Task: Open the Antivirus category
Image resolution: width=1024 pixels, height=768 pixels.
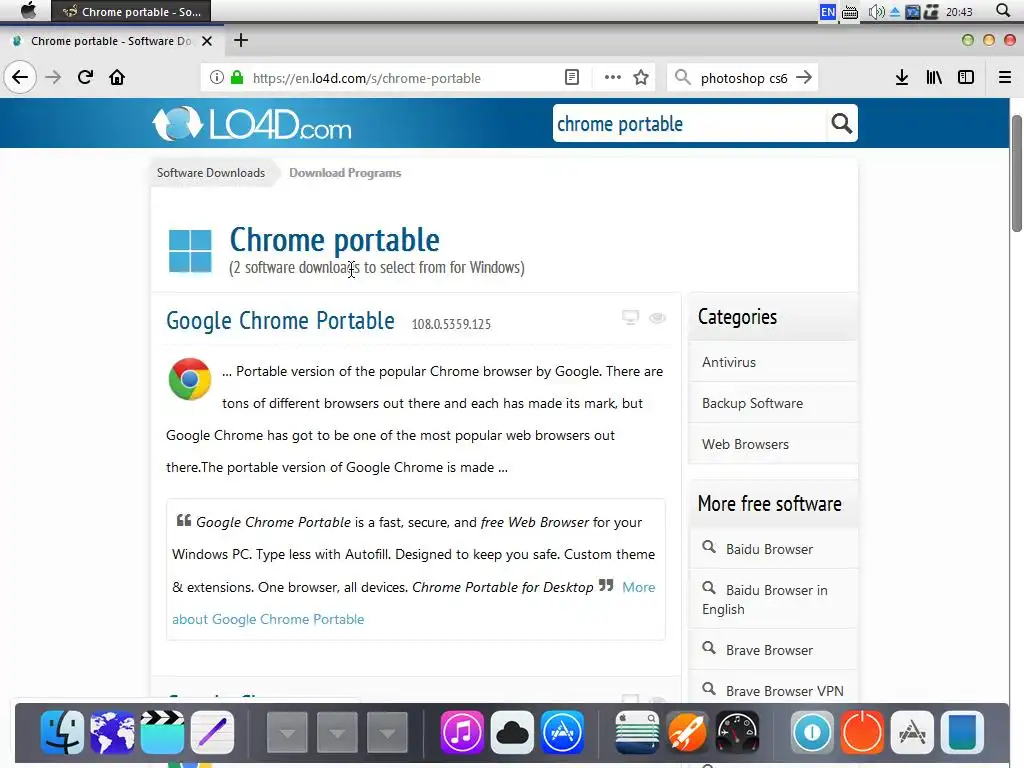Action: pos(729,362)
